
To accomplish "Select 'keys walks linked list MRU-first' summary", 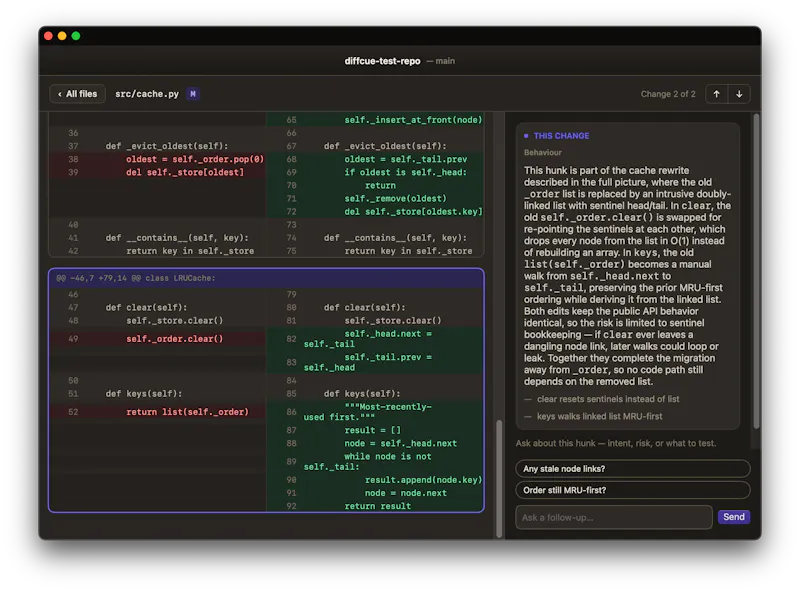I will click(599, 416).
